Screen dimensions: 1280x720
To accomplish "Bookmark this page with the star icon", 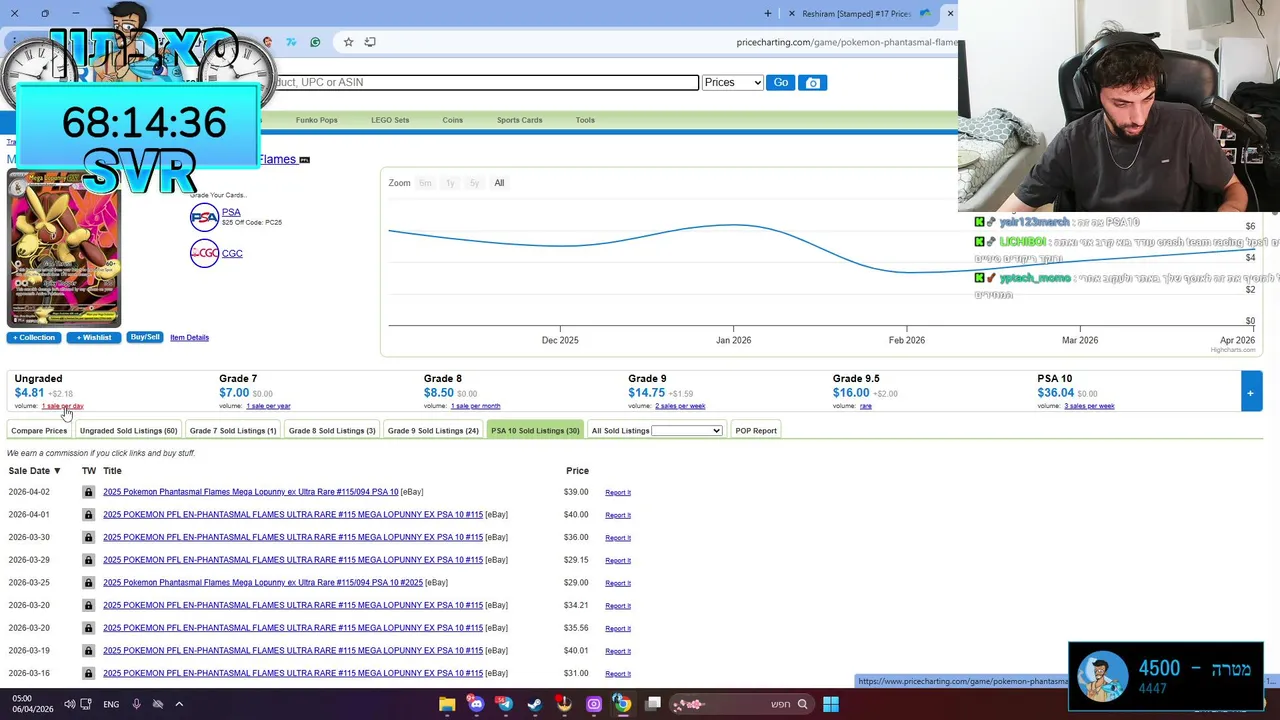I will click(x=348, y=42).
